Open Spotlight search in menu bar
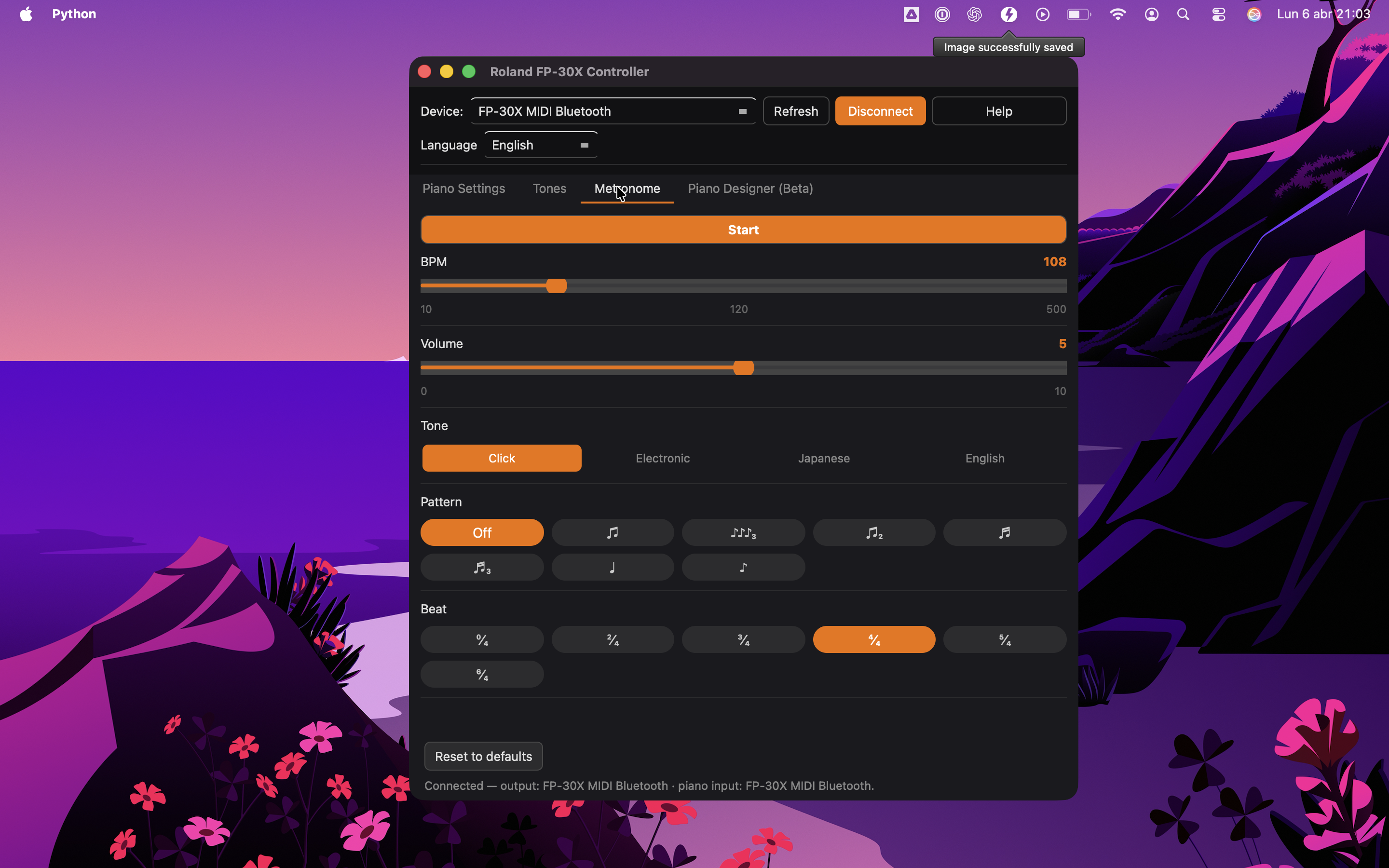The width and height of the screenshot is (1389, 868). 1183,14
